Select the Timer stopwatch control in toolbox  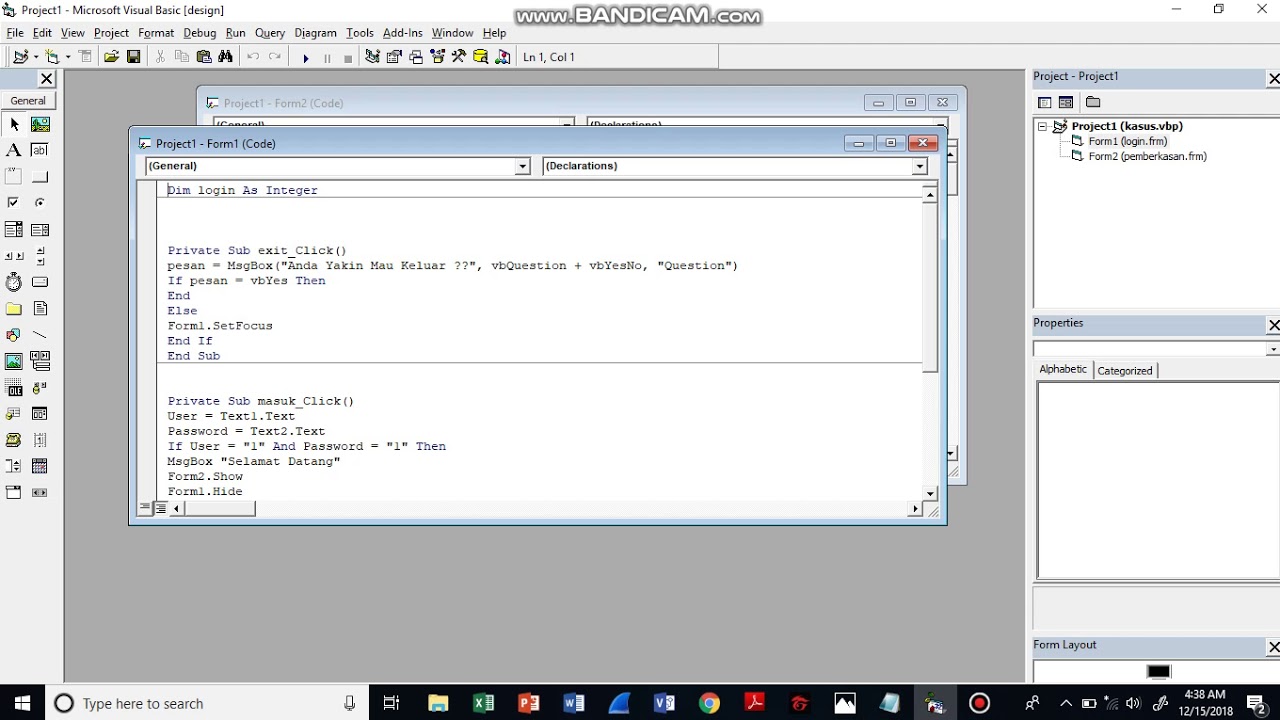(14, 282)
